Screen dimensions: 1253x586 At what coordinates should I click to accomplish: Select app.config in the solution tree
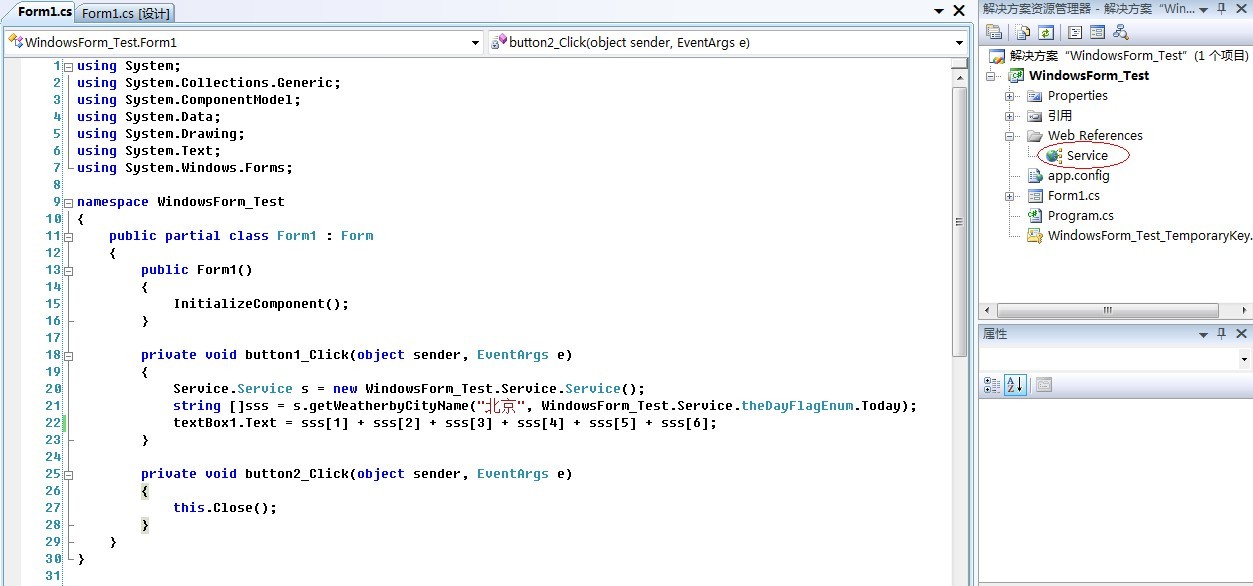point(1078,176)
